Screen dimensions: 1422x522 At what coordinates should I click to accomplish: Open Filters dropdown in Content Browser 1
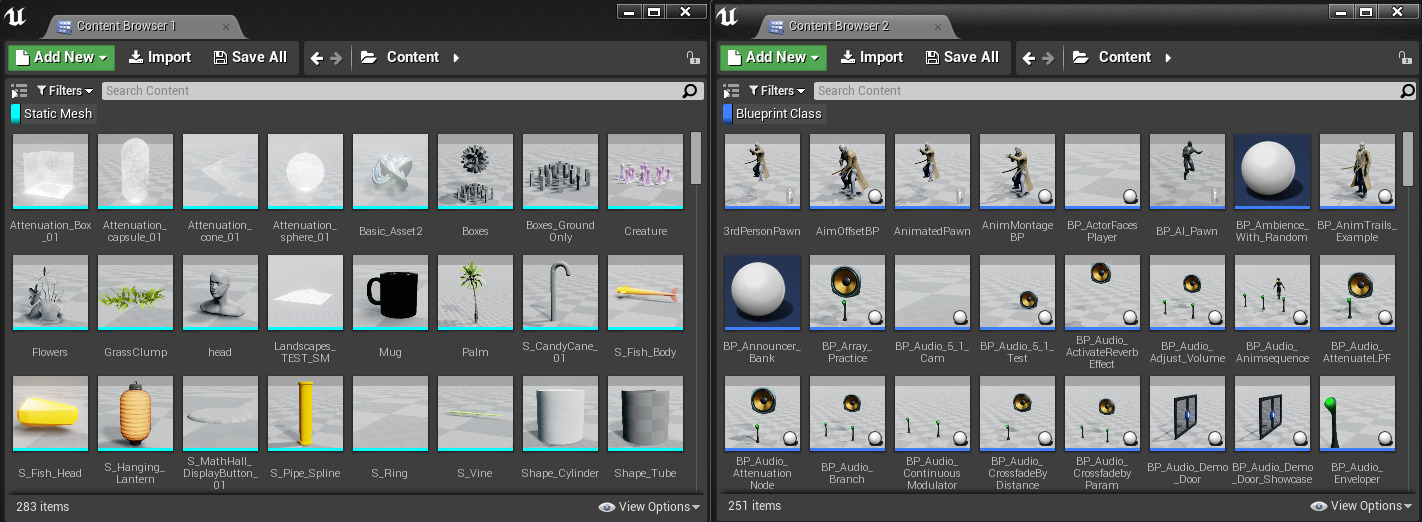(65, 90)
